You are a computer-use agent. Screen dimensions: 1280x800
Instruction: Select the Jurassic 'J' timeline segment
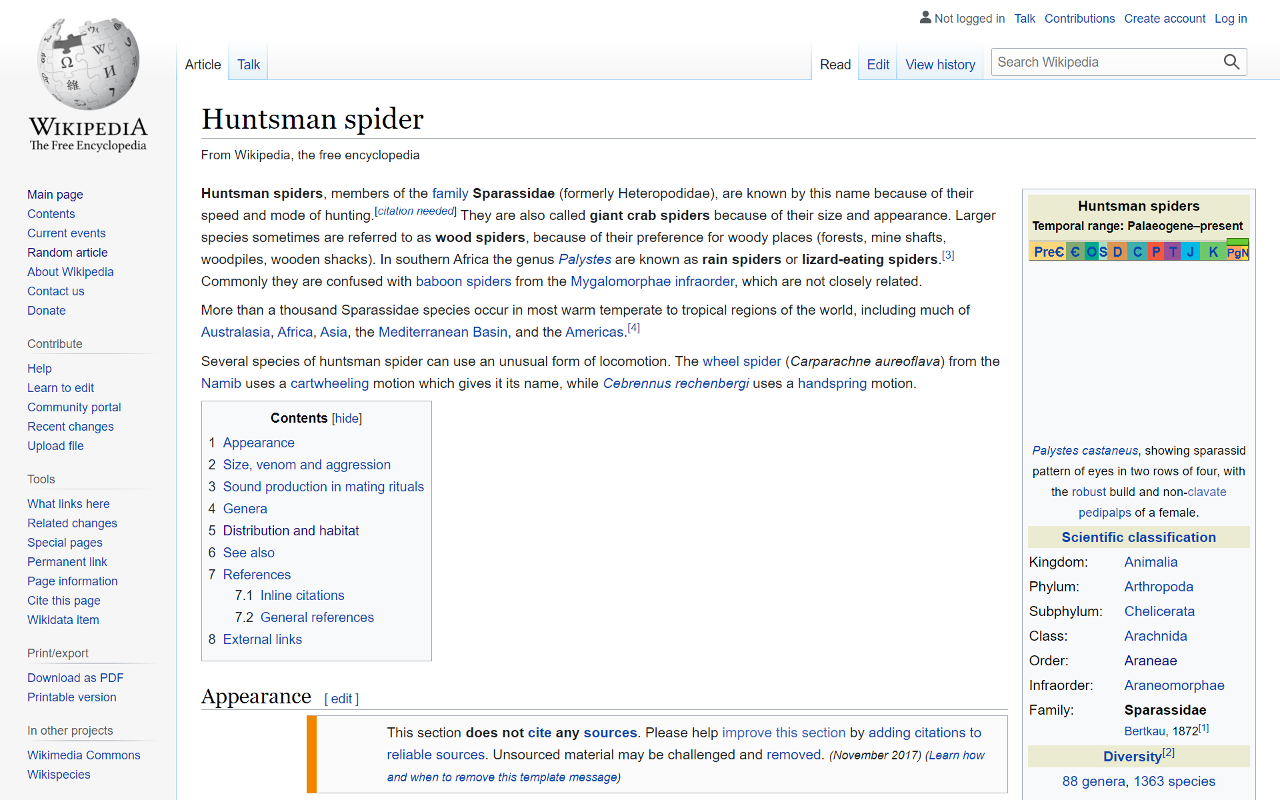tap(1190, 252)
